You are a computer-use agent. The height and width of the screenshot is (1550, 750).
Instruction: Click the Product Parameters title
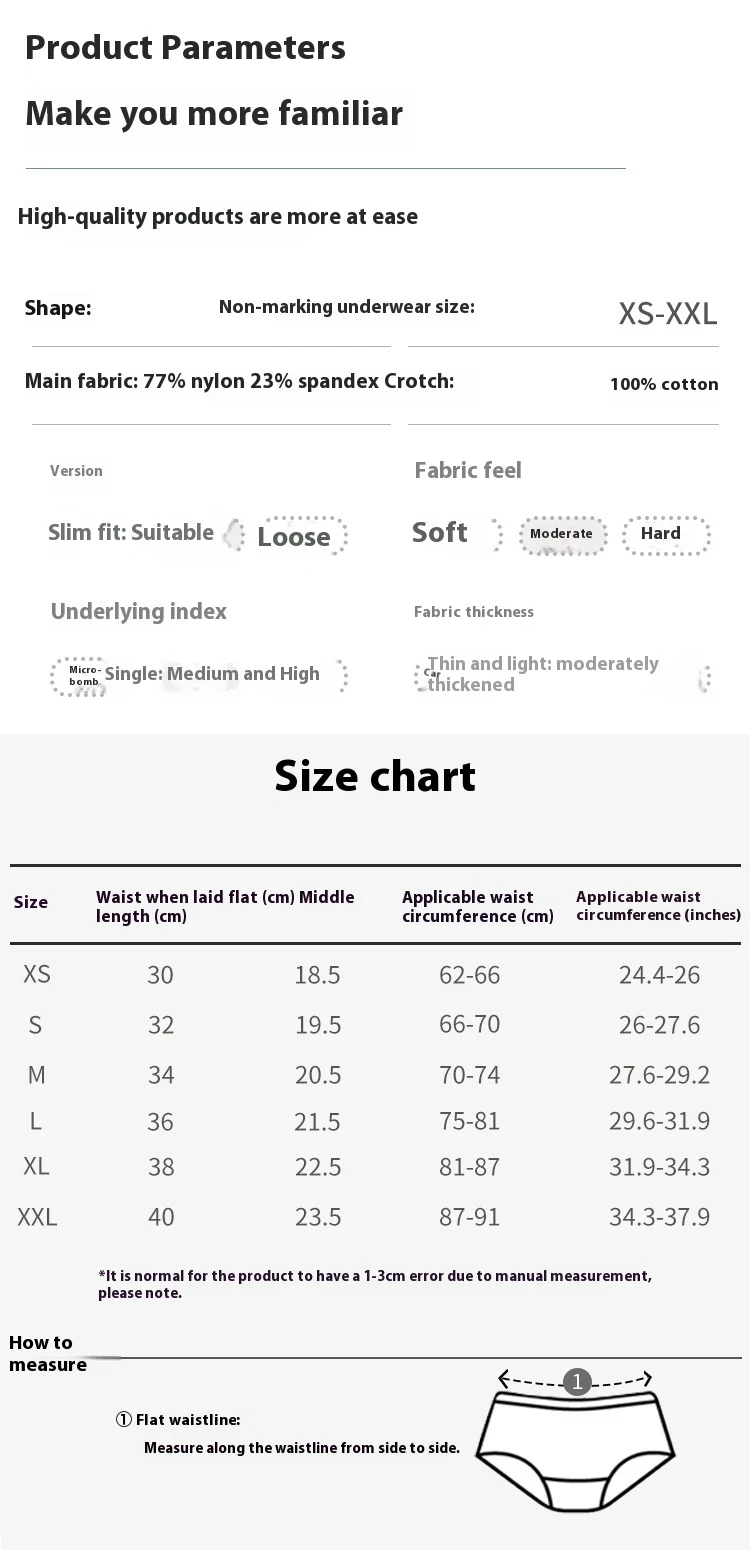coord(185,48)
